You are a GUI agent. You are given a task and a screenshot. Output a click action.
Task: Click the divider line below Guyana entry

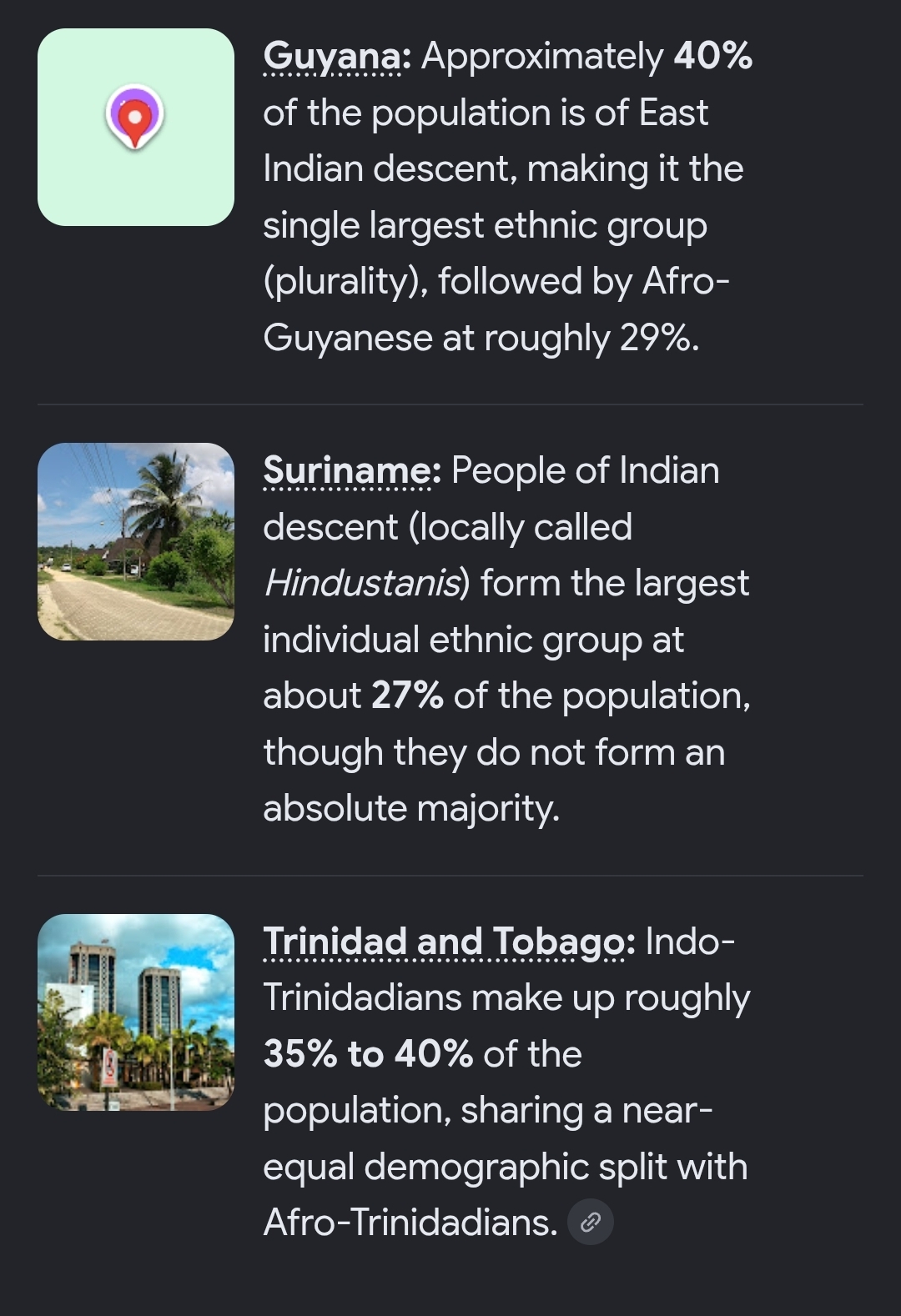click(x=450, y=404)
